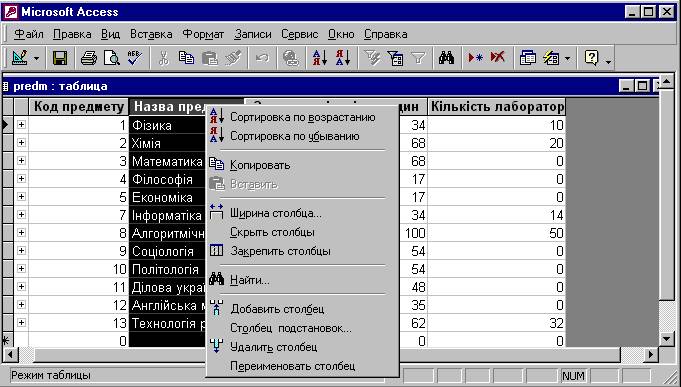
Task: Click the Назва предмету column header
Action: click(x=167, y=106)
